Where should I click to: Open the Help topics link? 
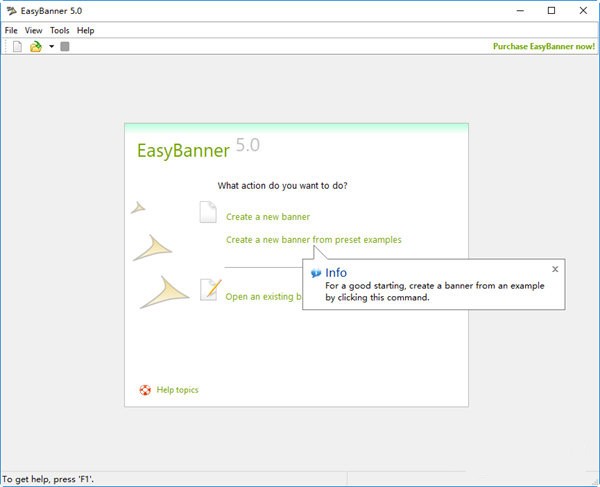point(178,390)
